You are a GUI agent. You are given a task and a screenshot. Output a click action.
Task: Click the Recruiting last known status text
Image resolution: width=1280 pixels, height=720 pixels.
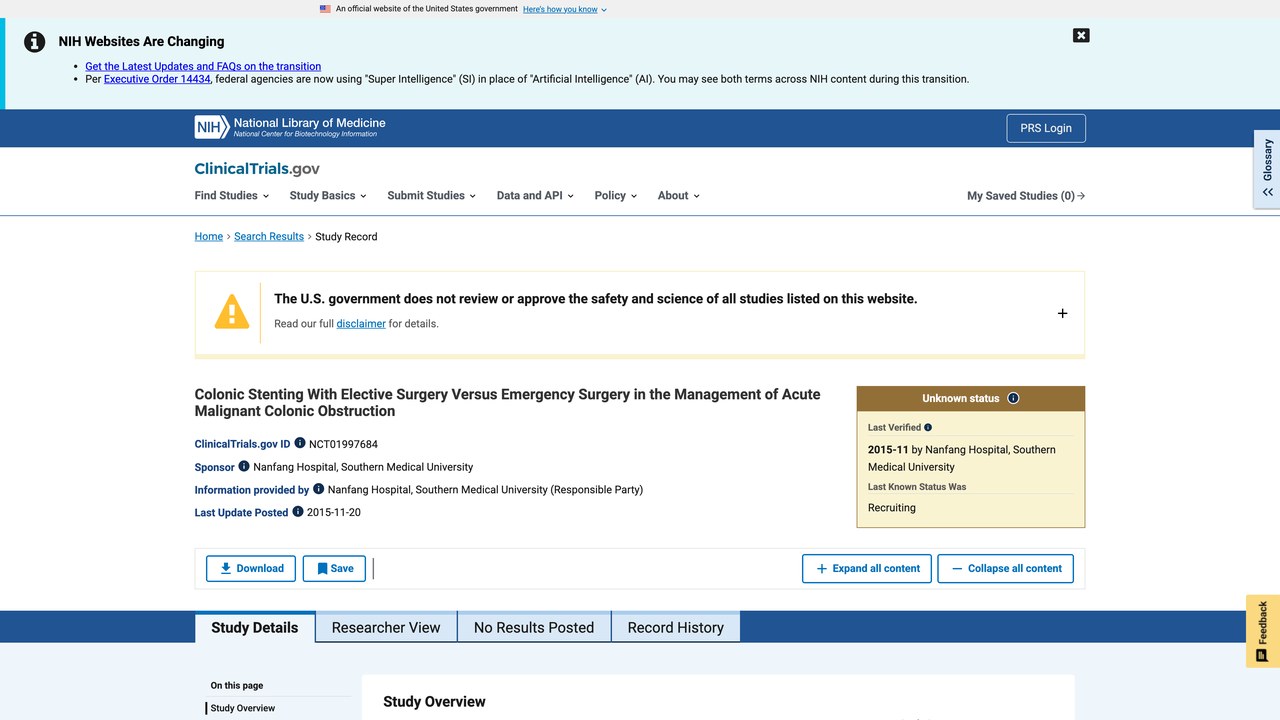pyautogui.click(x=892, y=508)
